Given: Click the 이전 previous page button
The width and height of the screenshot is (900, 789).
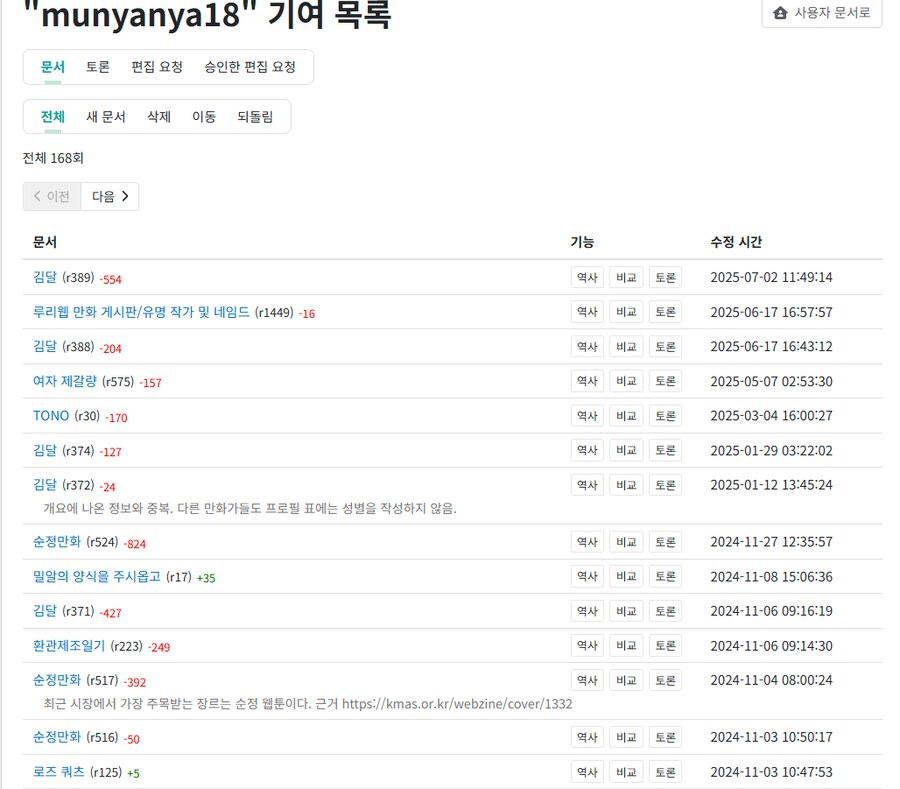Looking at the screenshot, I should point(52,197).
